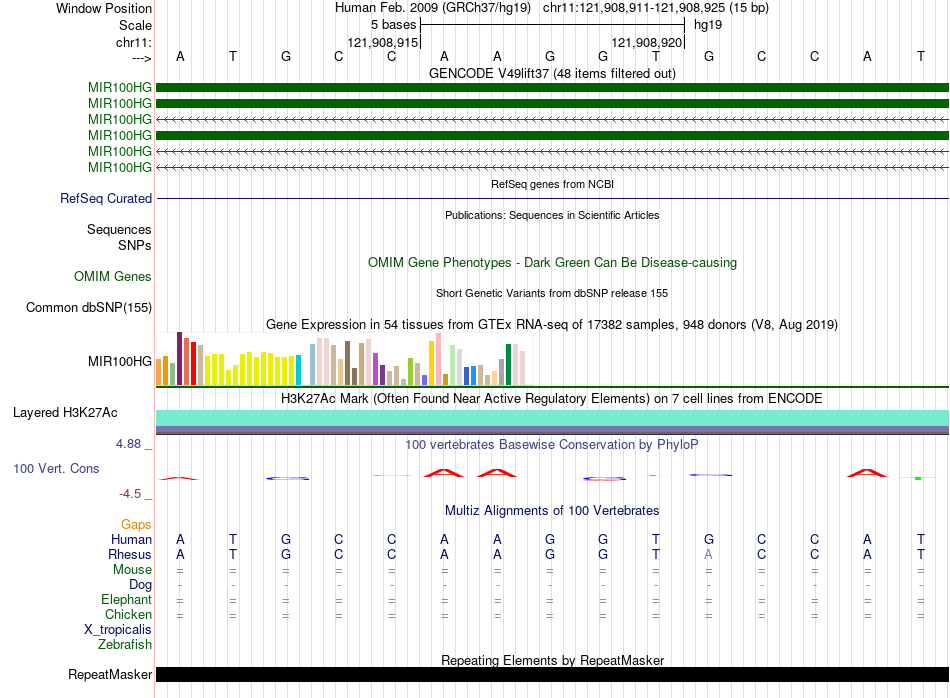Open the RefSeq genes from NCBI title
The image size is (950, 698).
tap(552, 184)
